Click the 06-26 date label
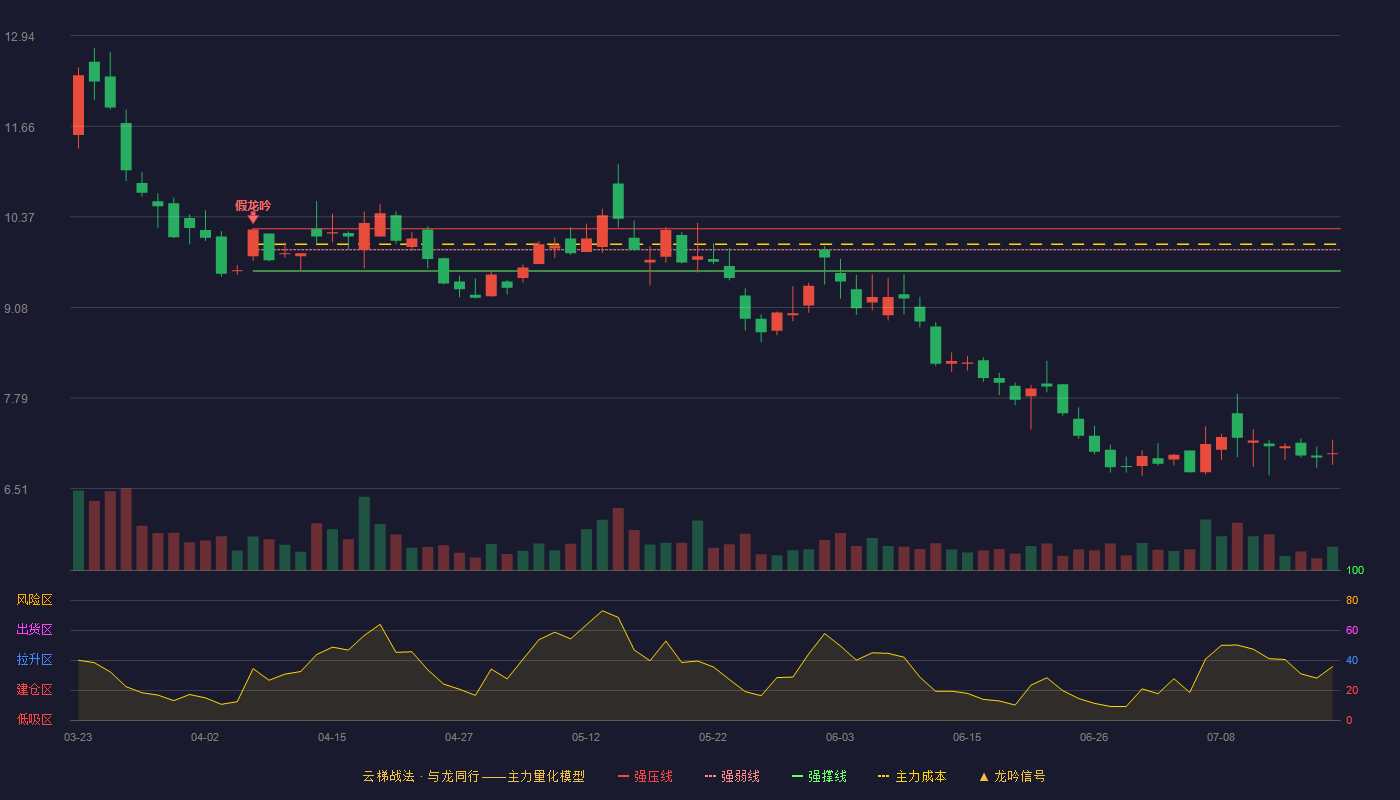1400x800 pixels. (1094, 737)
